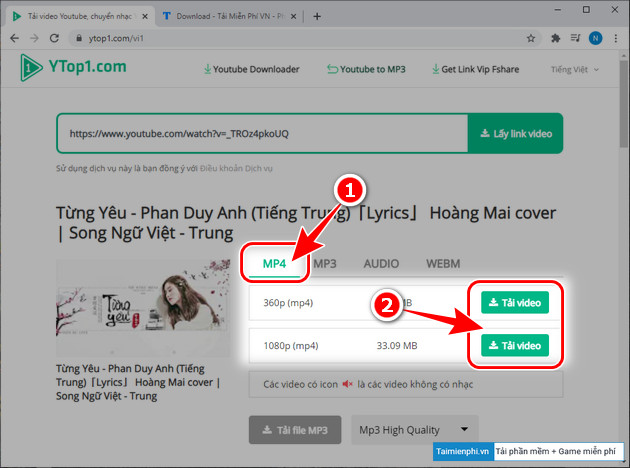Open the Youtube to MP3 nav link

[366, 69]
